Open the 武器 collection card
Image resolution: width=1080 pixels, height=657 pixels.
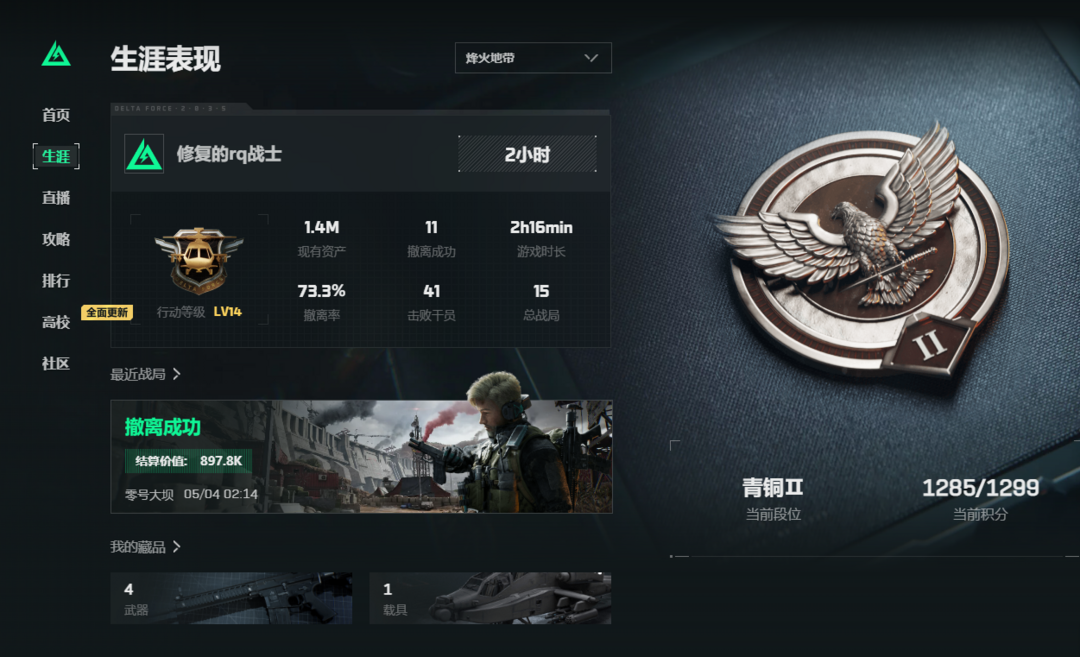coord(231,598)
